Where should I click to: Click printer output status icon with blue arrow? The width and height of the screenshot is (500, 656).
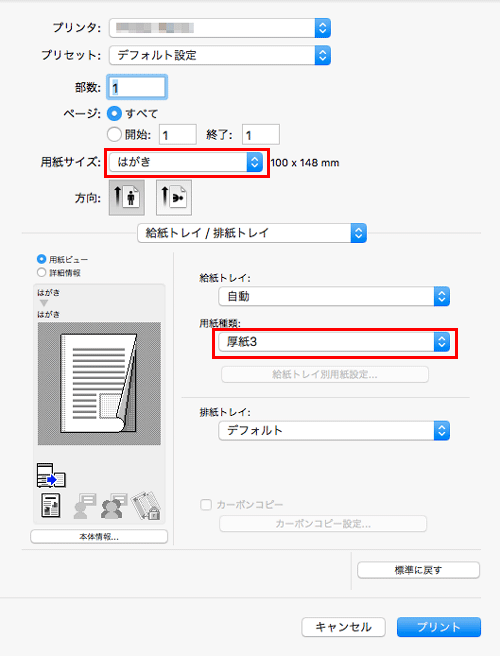point(51,475)
